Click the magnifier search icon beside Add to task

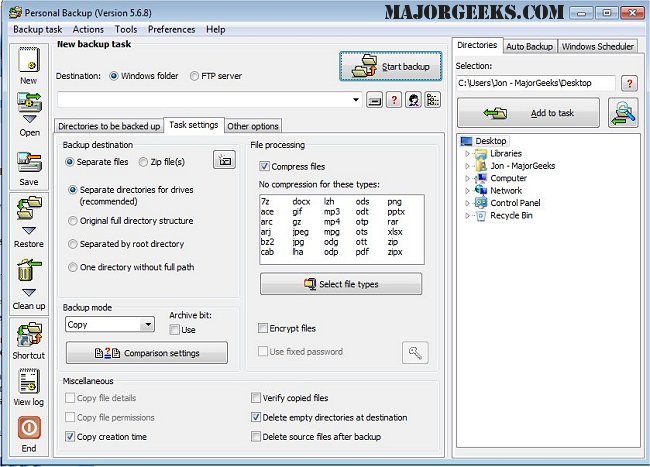[x=623, y=113]
